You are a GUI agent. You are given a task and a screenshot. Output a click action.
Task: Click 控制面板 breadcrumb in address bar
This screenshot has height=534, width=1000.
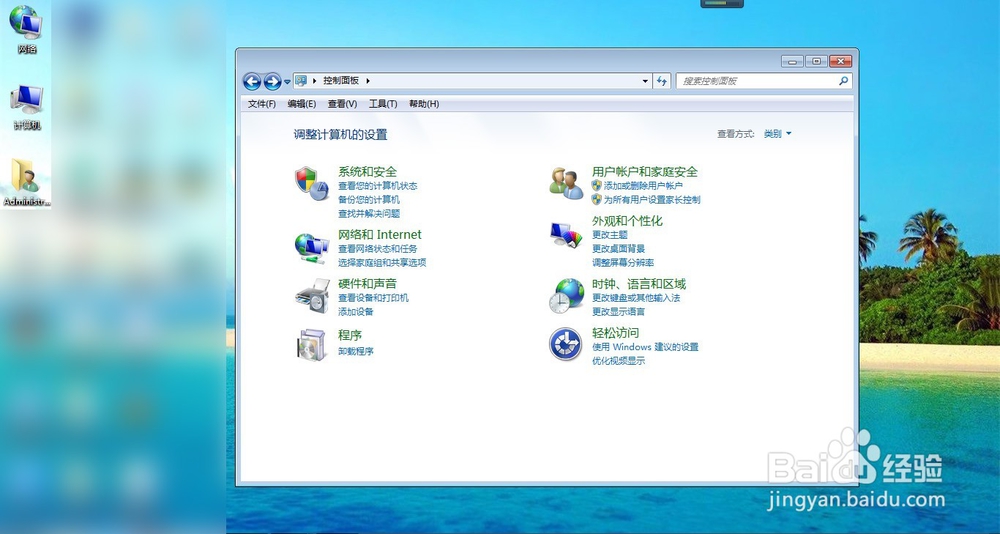341,81
